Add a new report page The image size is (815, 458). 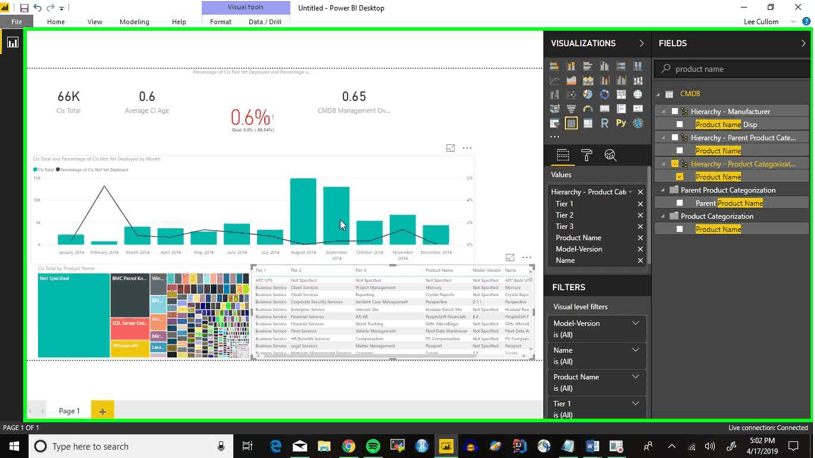[x=102, y=411]
